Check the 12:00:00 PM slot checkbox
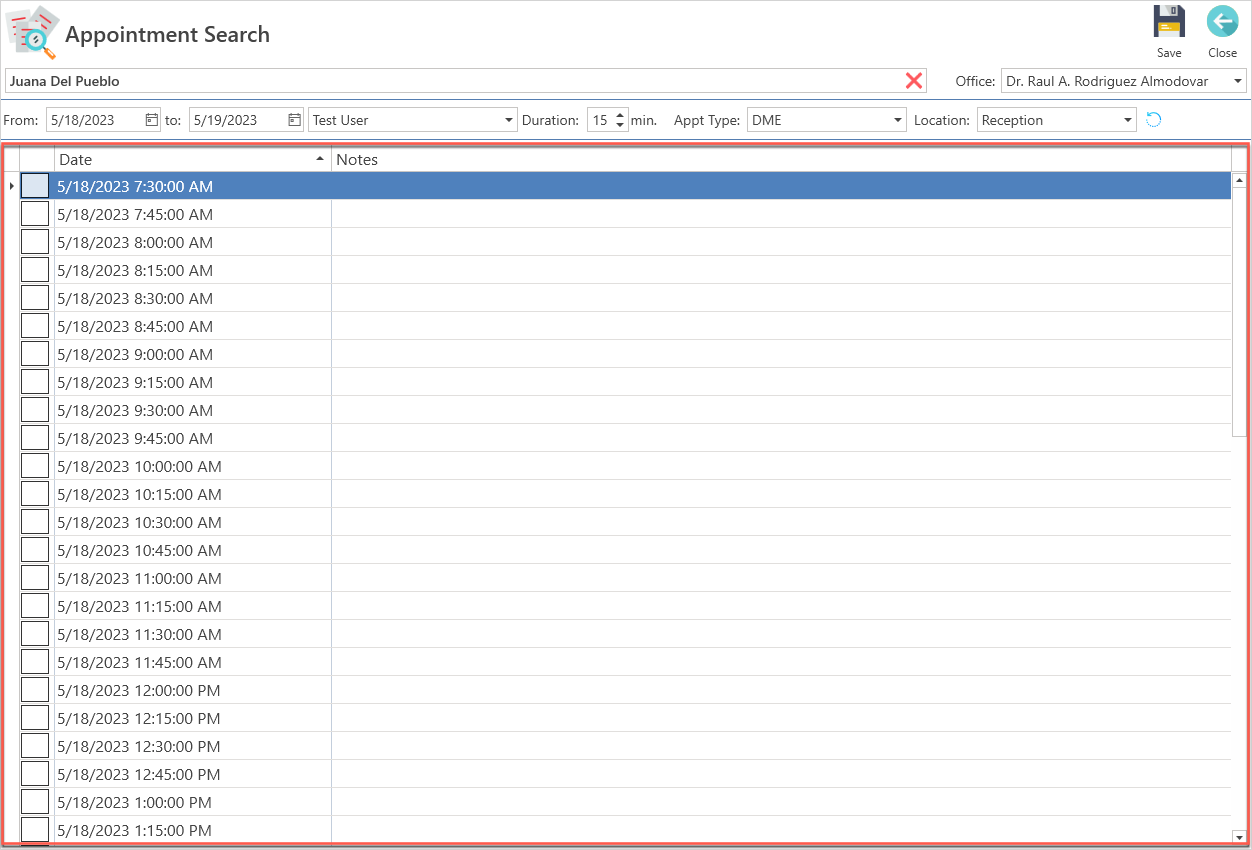Screen dimensions: 1252x850 [35, 690]
